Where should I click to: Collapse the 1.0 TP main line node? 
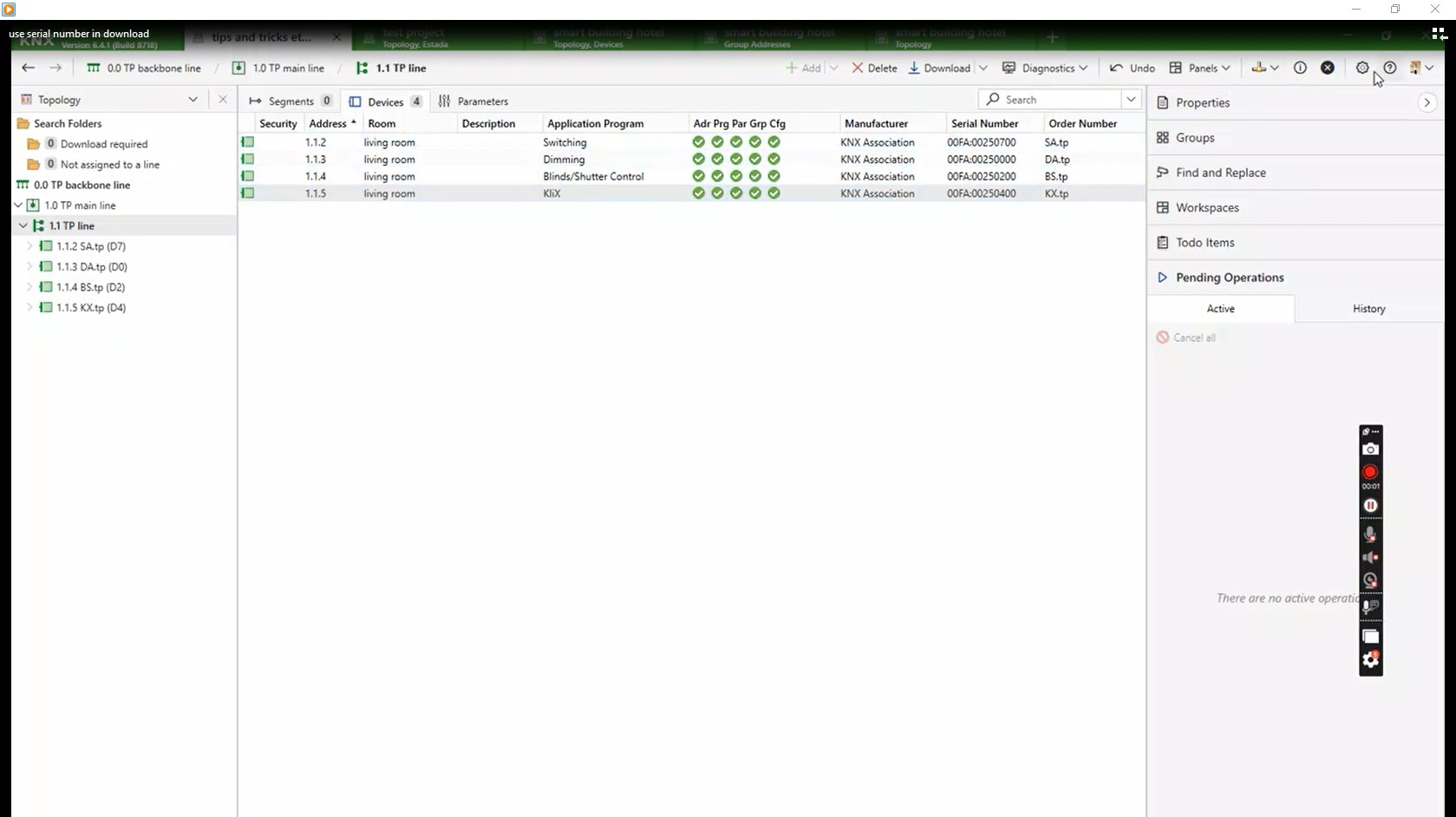coord(18,206)
